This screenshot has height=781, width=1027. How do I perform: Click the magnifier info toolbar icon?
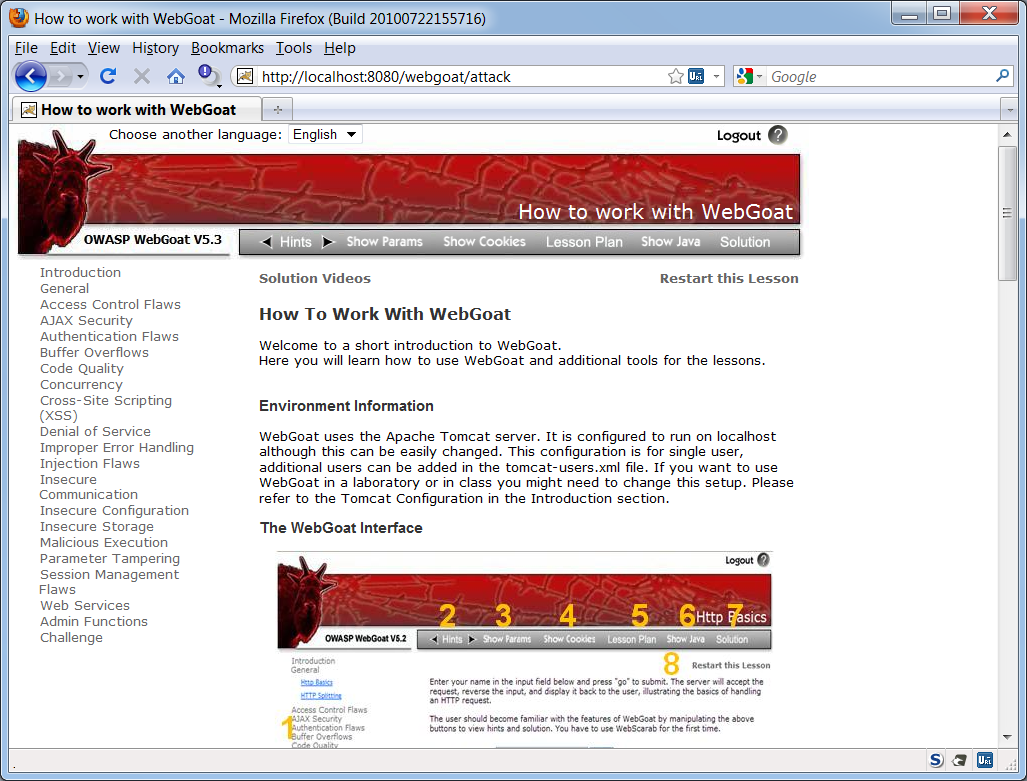pyautogui.click(x=210, y=76)
